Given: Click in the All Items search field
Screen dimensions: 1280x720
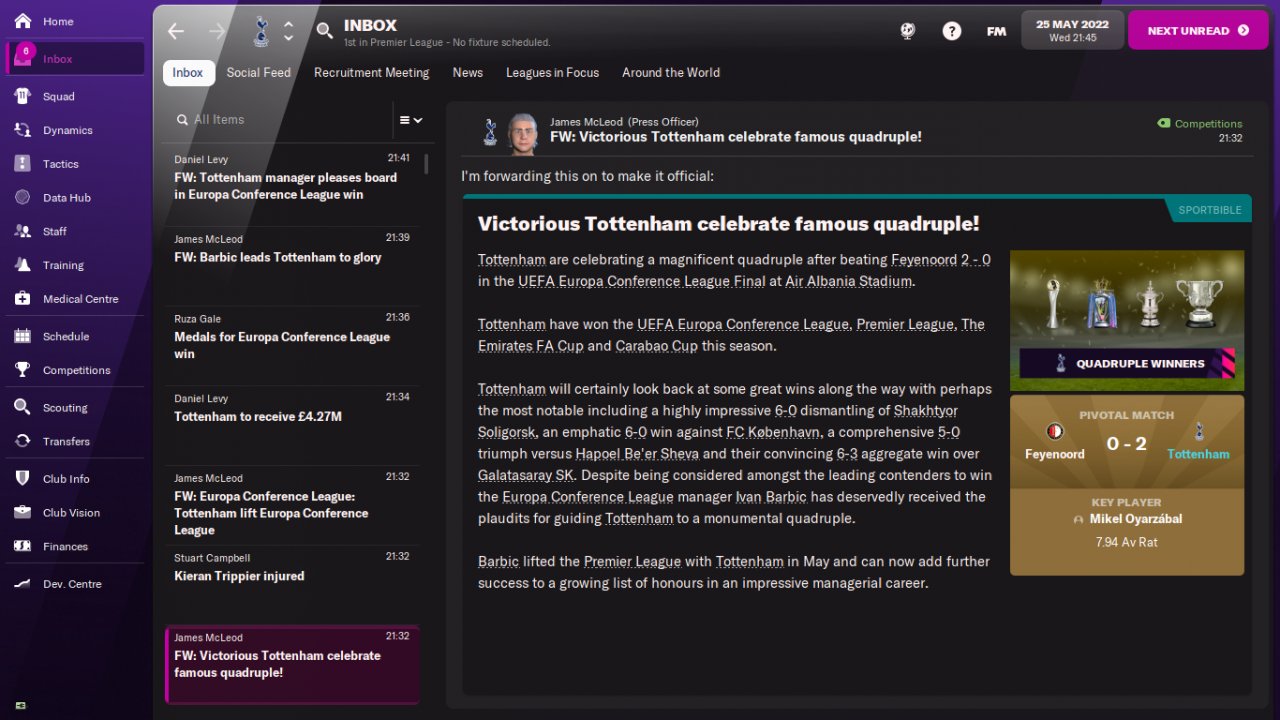Looking at the screenshot, I should point(280,120).
